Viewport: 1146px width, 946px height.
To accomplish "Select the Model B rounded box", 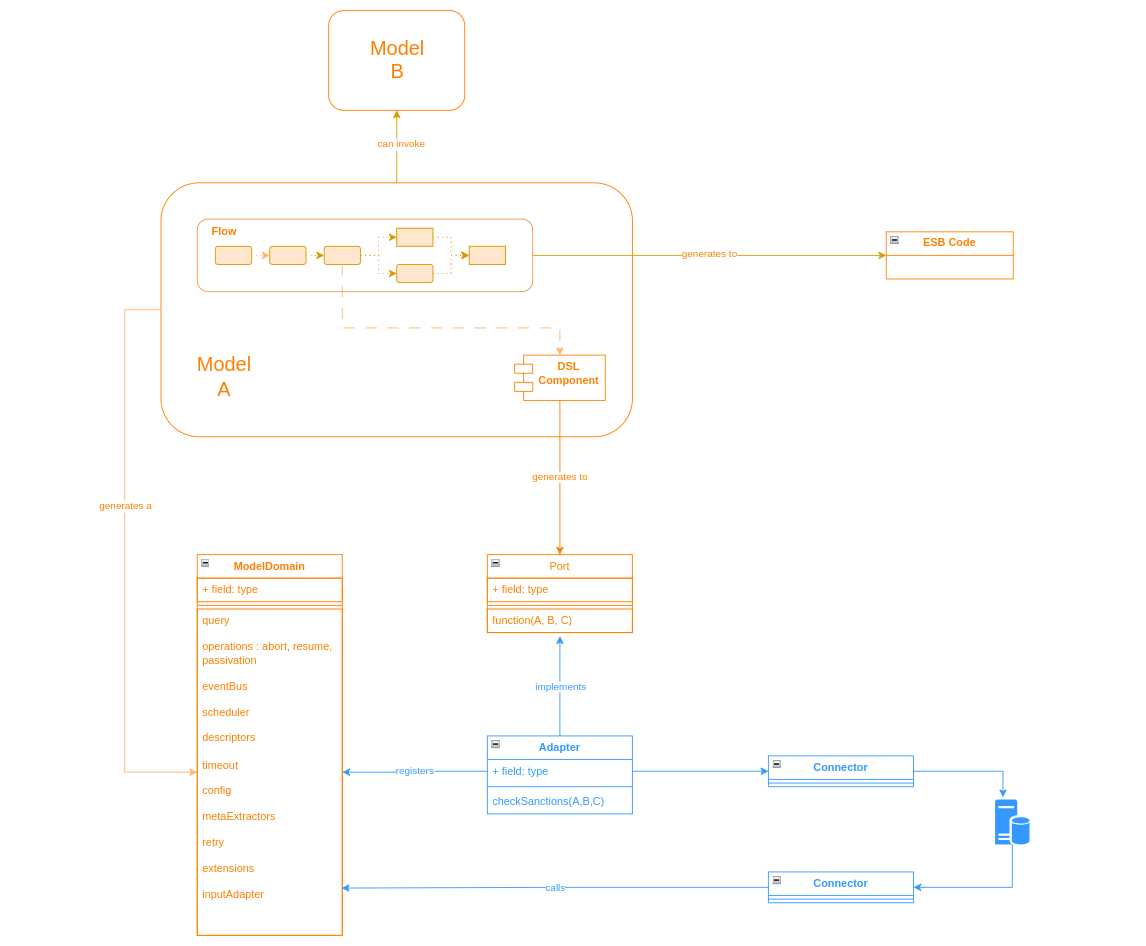I will click(396, 60).
